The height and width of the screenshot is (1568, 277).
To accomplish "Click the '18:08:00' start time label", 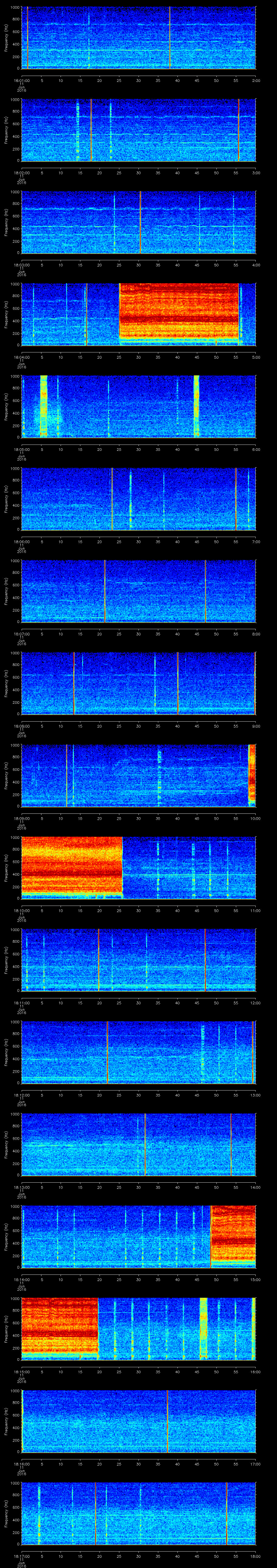I will tap(21, 726).
